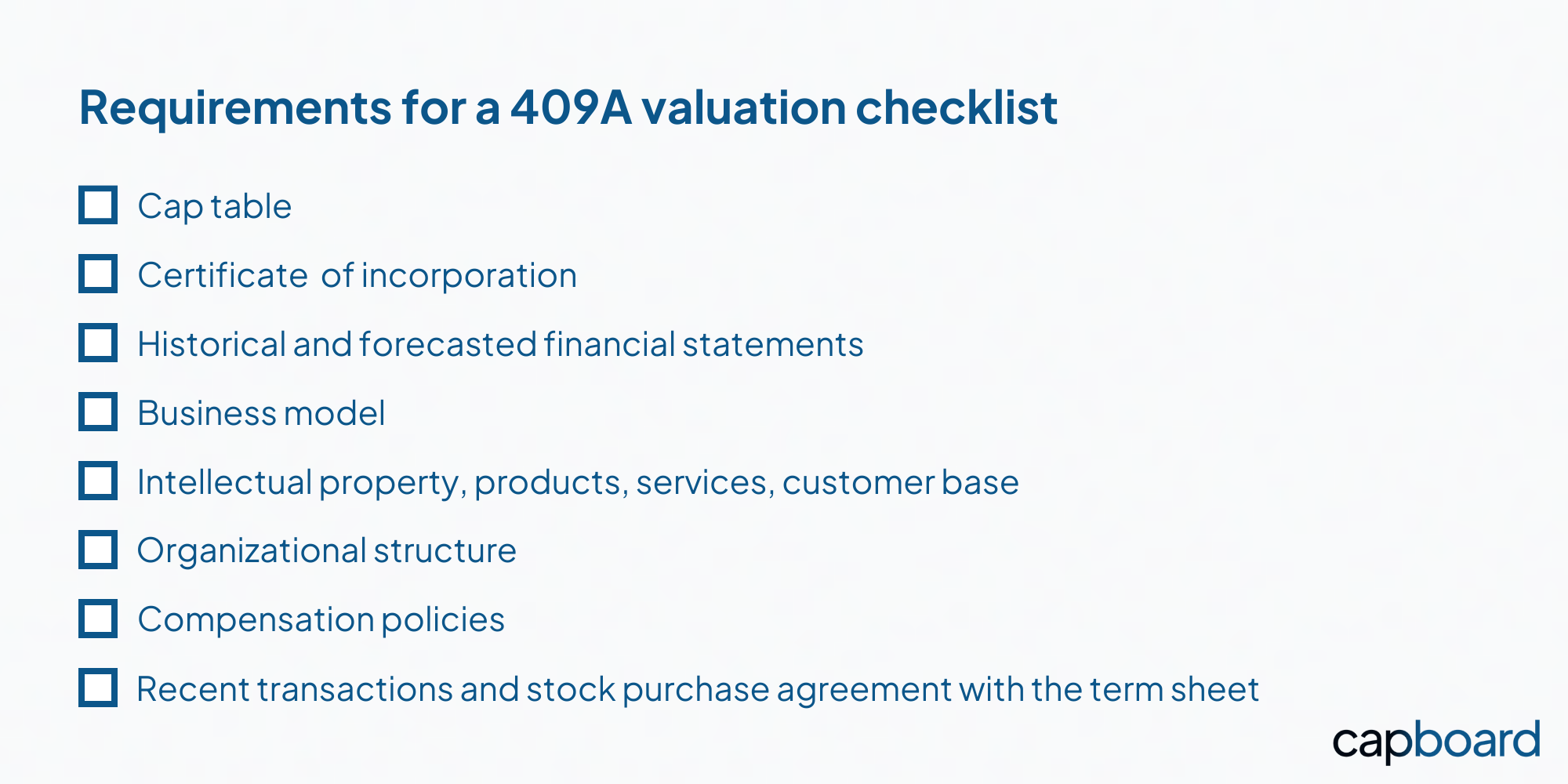Tick the Organizational structure checkbox
Screen dimensions: 1568x784
point(98,550)
